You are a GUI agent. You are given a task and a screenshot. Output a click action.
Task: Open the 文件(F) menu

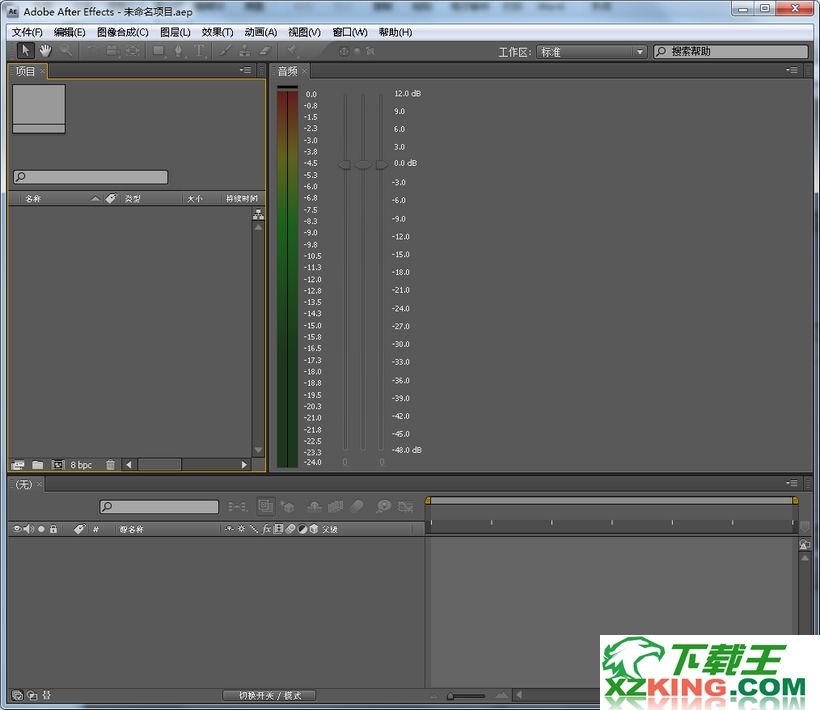pyautogui.click(x=27, y=32)
